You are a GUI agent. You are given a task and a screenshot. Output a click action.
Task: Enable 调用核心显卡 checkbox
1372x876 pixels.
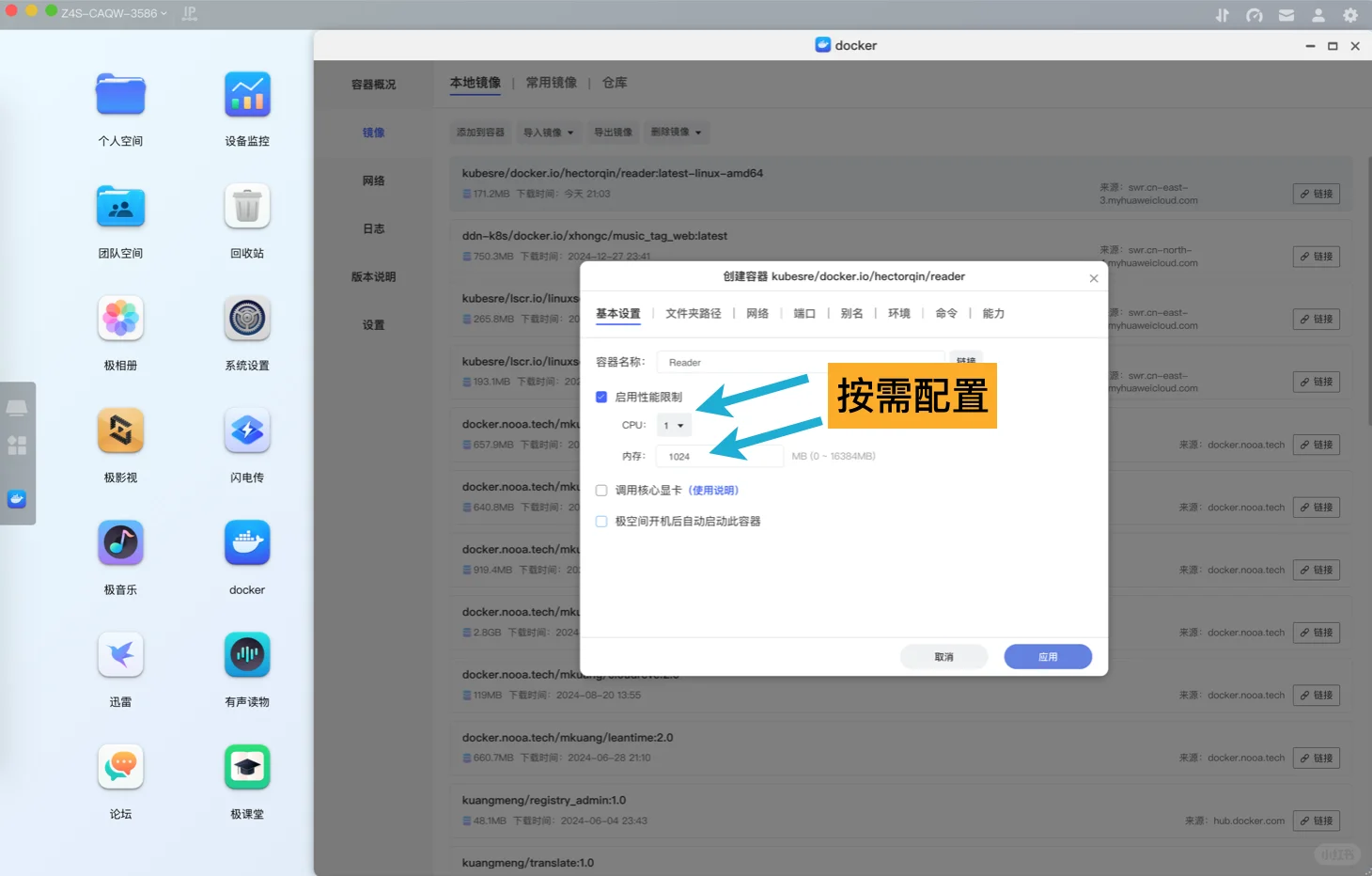pos(601,490)
